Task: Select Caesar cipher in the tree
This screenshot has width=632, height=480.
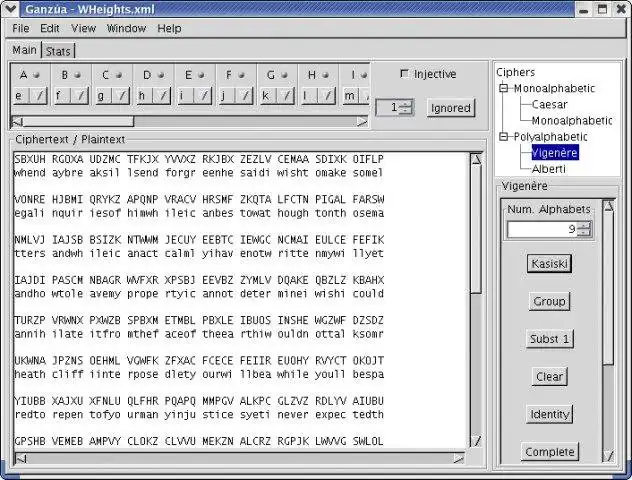Action: (549, 104)
